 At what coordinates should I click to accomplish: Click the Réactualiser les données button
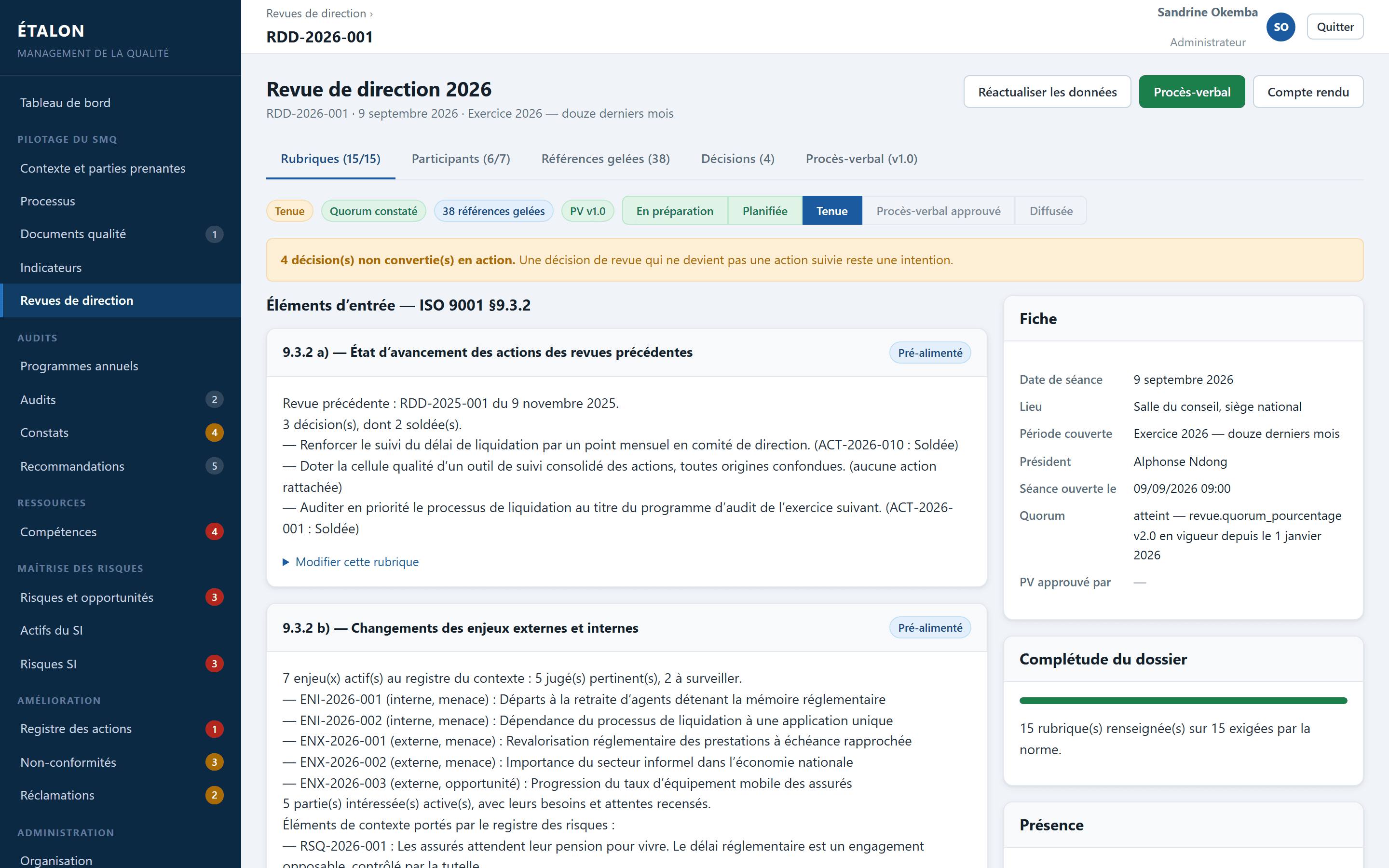coord(1047,92)
